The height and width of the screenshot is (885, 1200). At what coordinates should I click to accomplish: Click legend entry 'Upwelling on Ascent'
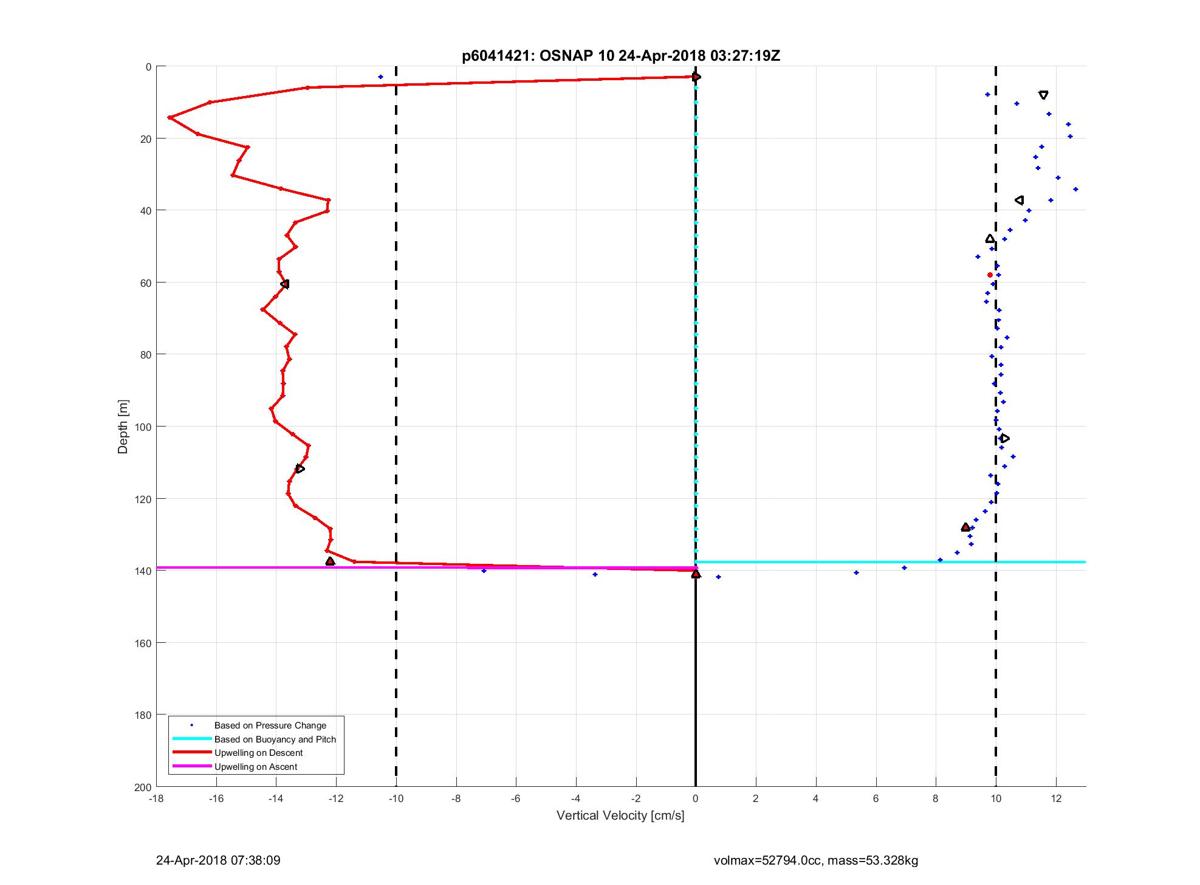256,766
